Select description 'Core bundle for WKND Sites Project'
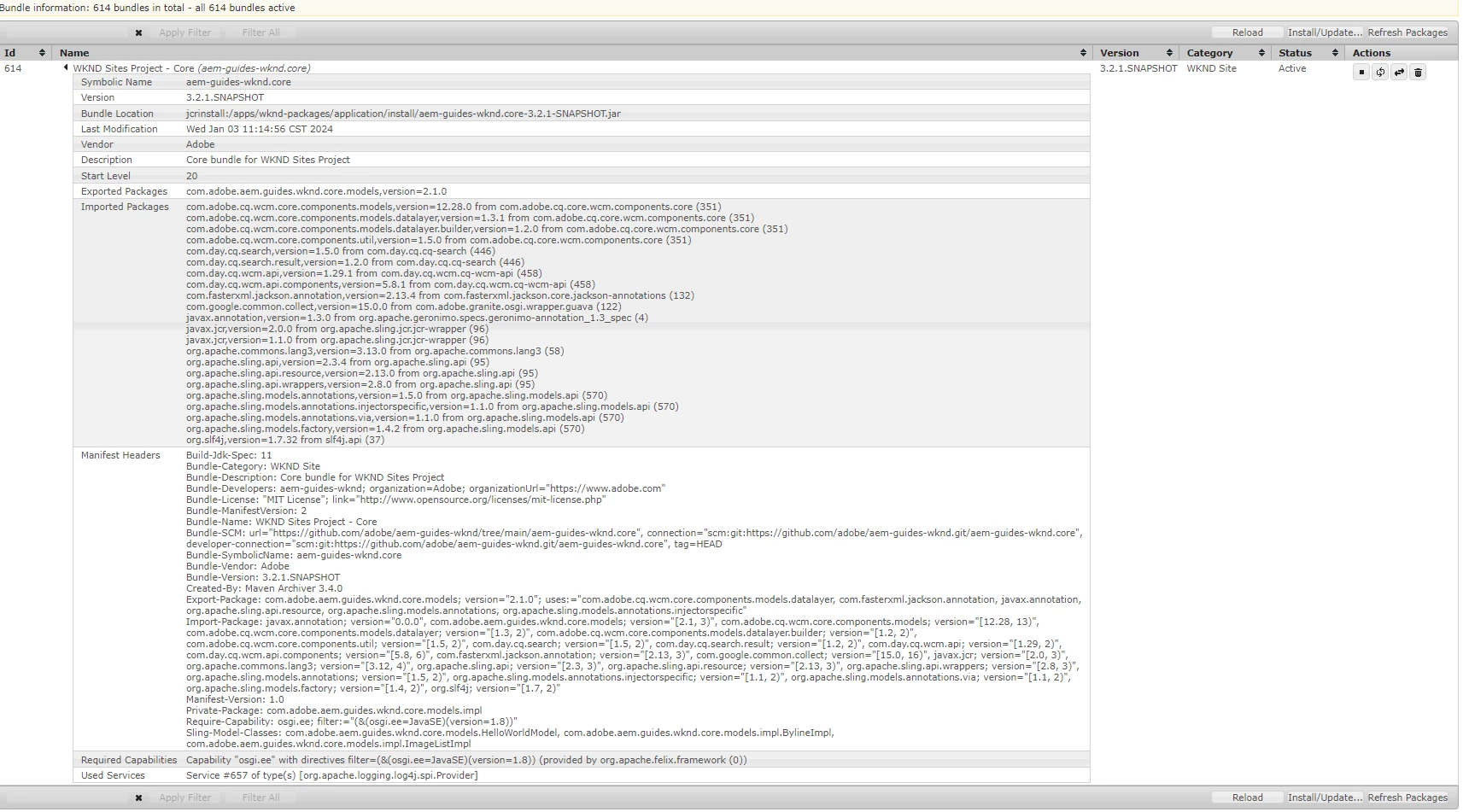Image resolution: width=1463 pixels, height=812 pixels. pos(268,160)
